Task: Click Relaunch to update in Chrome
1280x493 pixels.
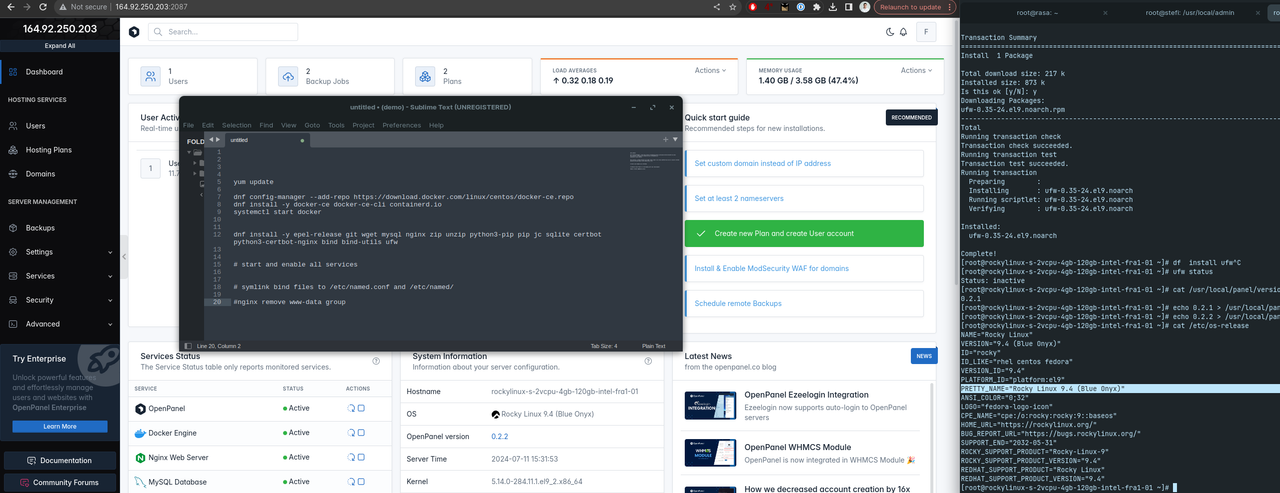Action: click(914, 7)
